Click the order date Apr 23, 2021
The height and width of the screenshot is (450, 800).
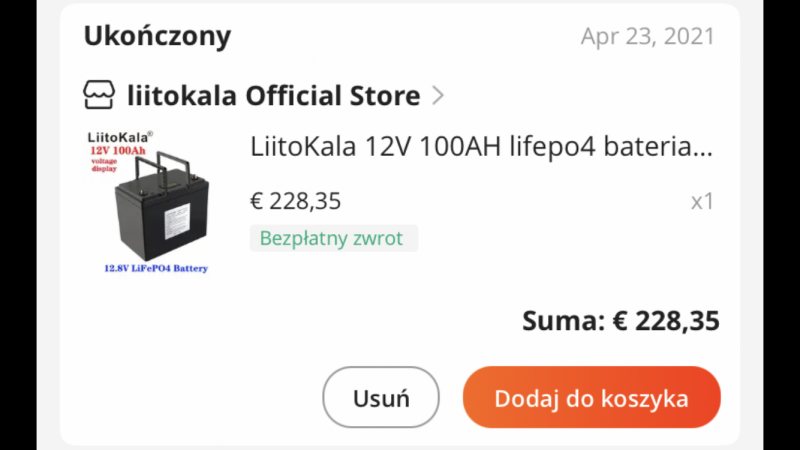click(x=647, y=37)
